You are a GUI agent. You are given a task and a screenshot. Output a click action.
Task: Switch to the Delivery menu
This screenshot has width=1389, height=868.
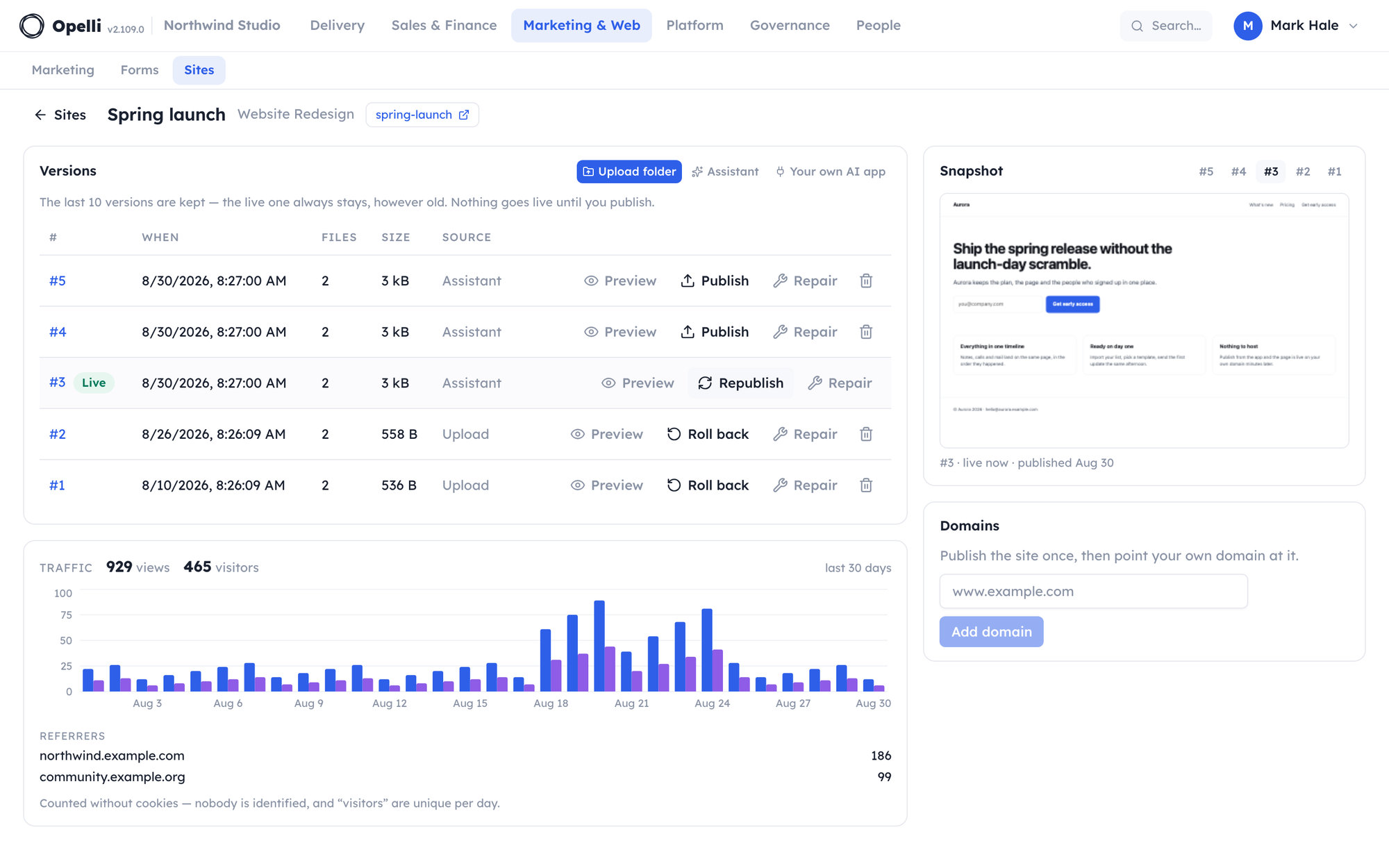click(x=338, y=26)
